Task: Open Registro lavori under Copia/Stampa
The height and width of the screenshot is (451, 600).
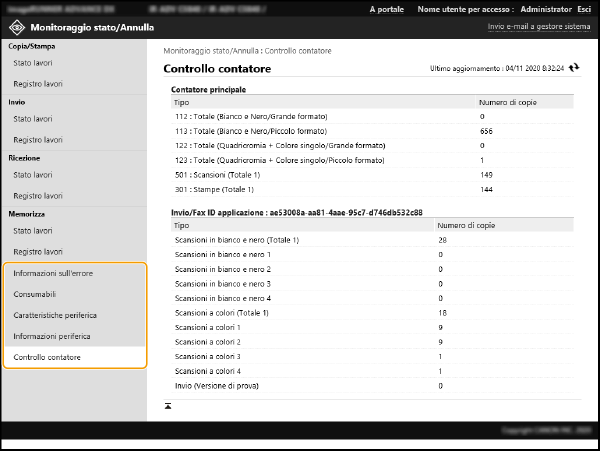Action: click(x=38, y=84)
